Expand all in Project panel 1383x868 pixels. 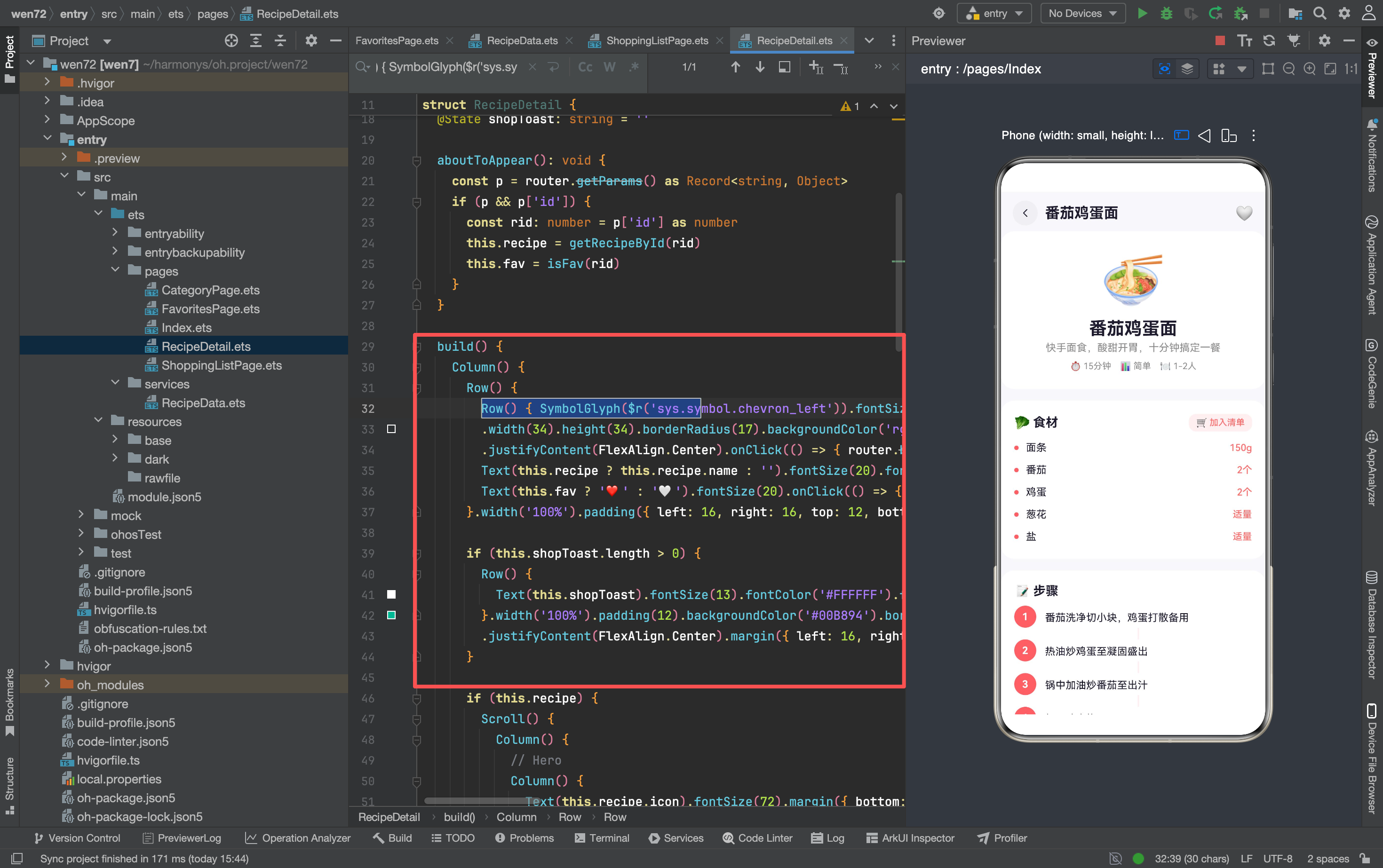[x=255, y=41]
